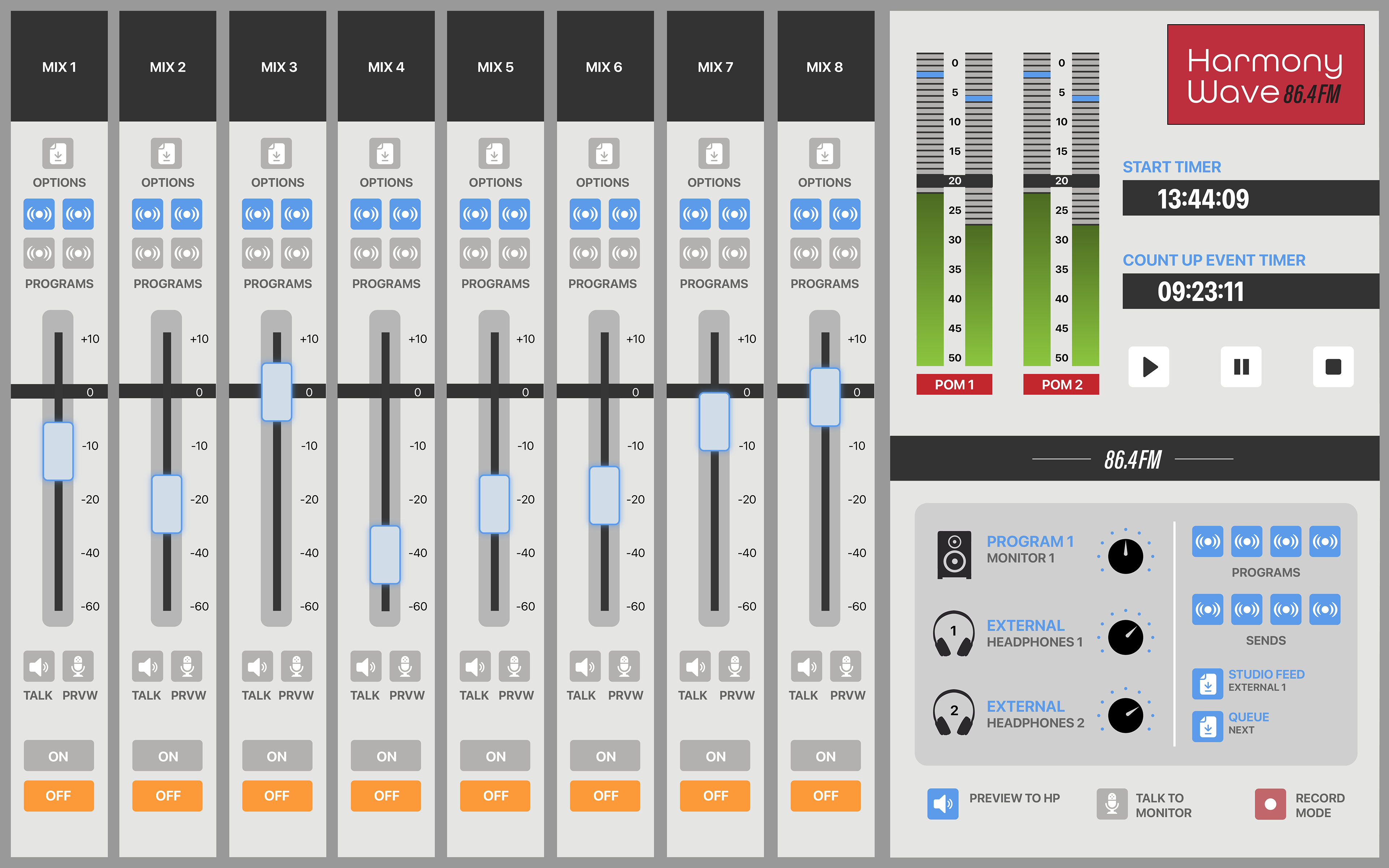Screen dimensions: 1389x868
Task: Open the MIX 8 Options dropdown icon
Action: (x=824, y=153)
